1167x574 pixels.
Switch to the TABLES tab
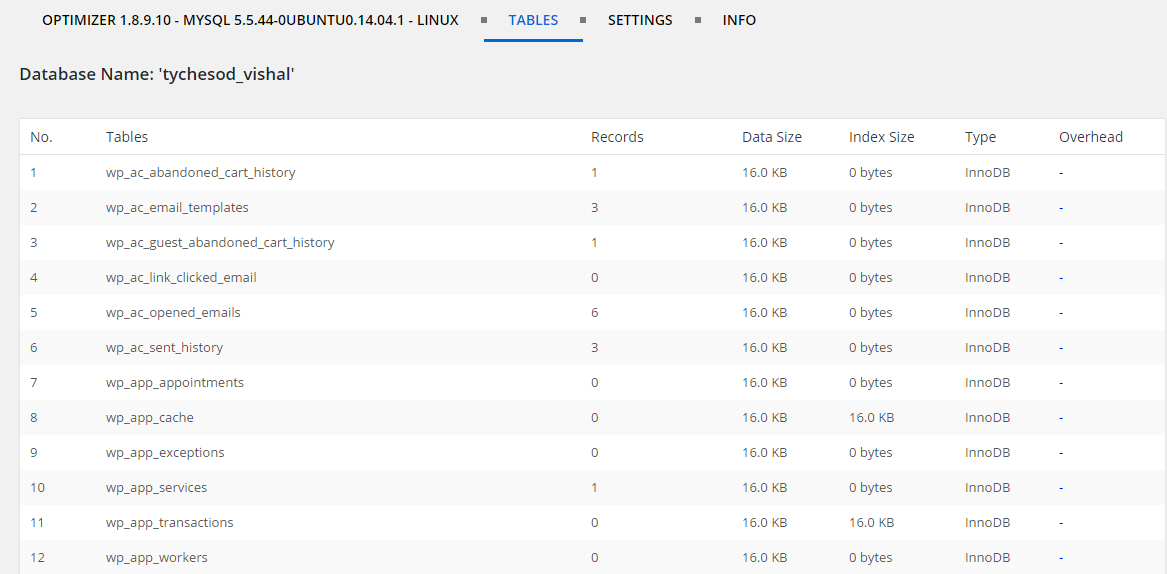[x=533, y=20]
